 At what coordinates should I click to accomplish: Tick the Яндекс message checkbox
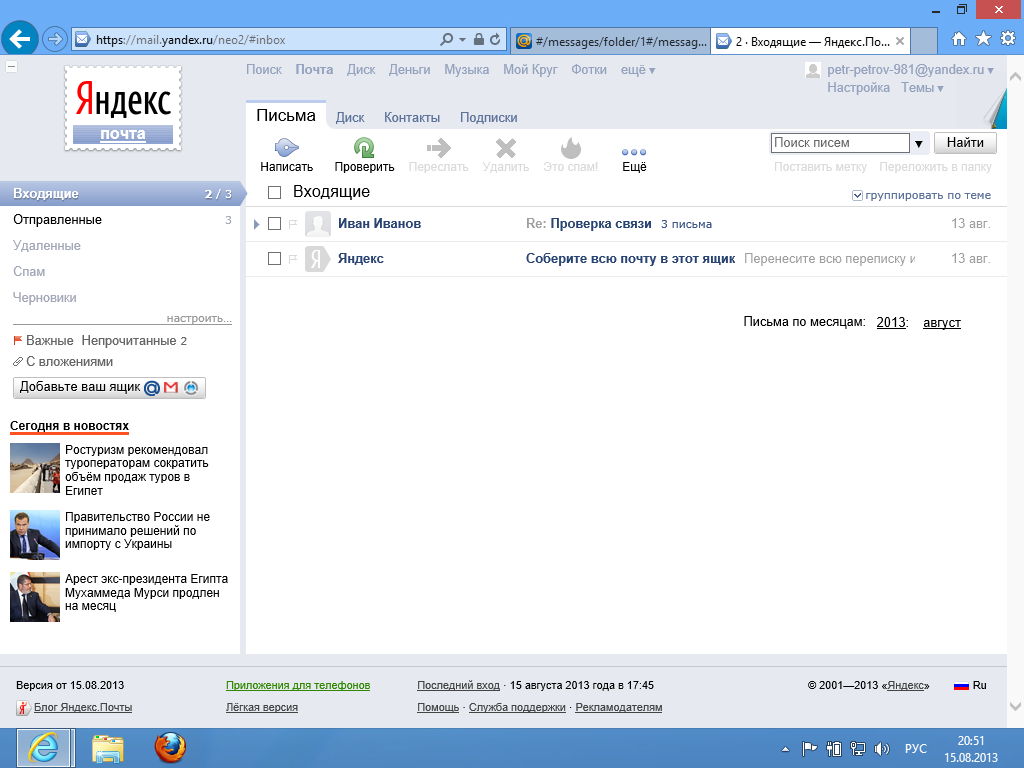[x=274, y=259]
